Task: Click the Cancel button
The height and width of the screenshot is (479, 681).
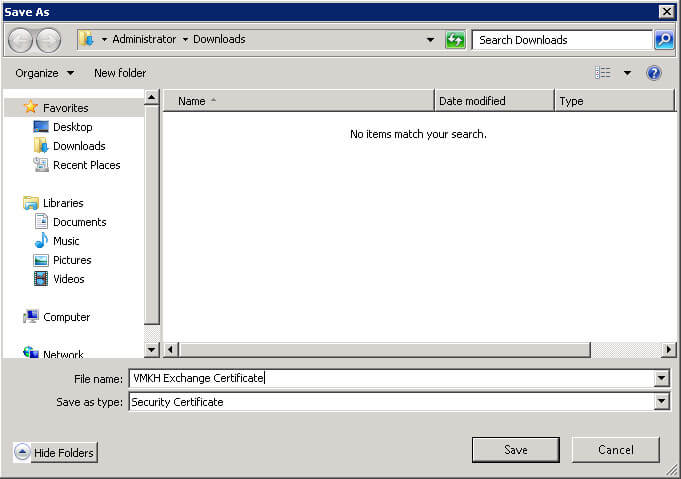Action: (x=616, y=450)
